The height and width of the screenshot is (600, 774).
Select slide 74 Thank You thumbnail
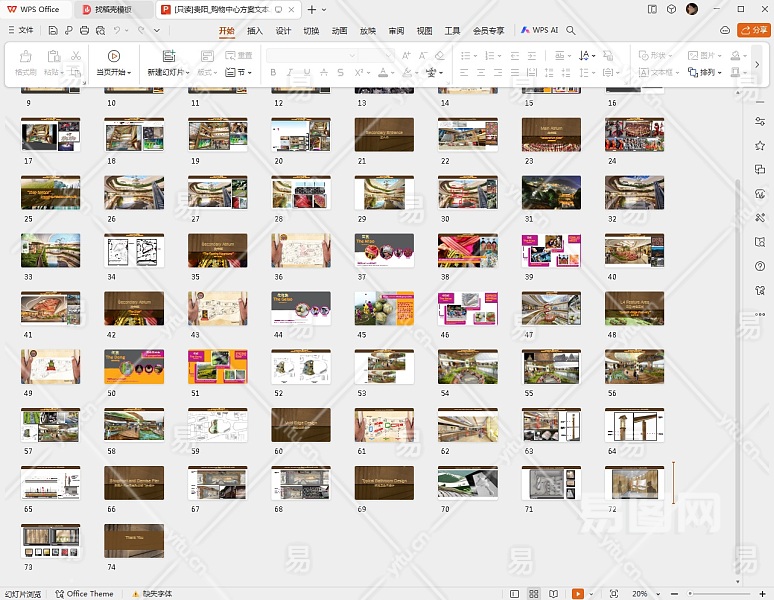click(133, 540)
